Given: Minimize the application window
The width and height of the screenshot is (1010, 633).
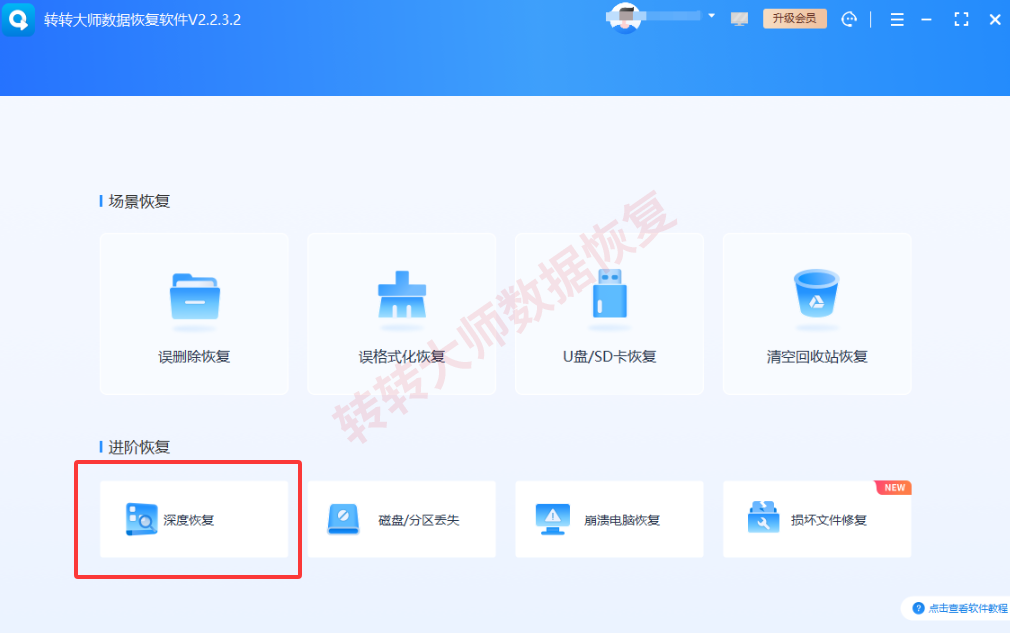Looking at the screenshot, I should (x=926, y=20).
